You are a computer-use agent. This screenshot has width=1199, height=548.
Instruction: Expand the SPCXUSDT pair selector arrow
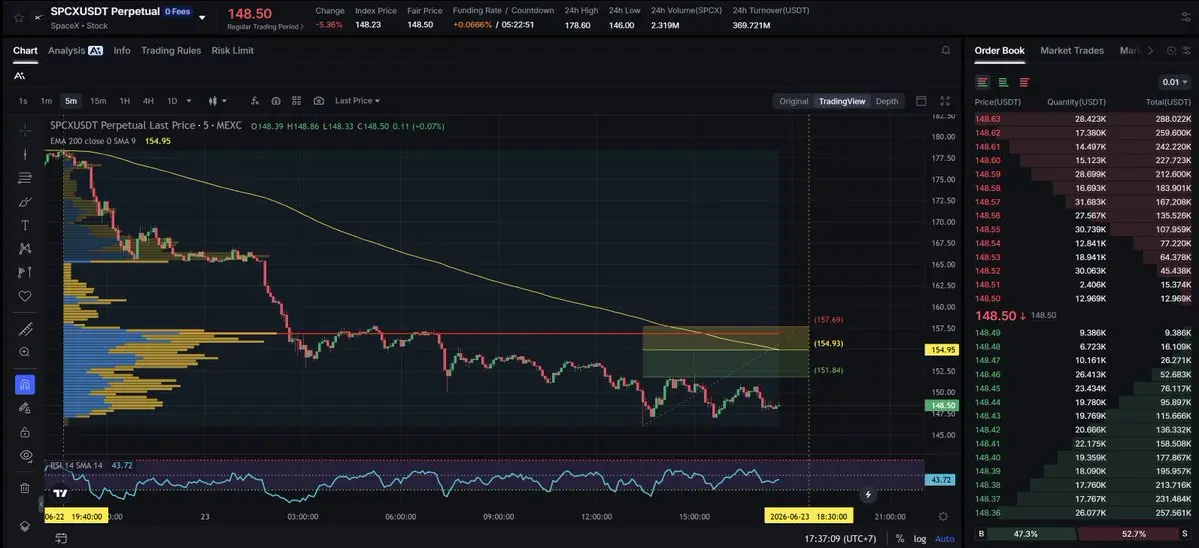click(202, 17)
